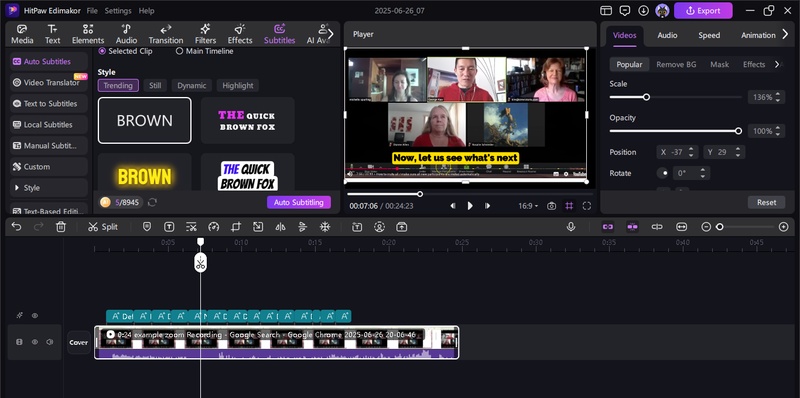
Task: Choose the yellow glowing BROWN subtitle style
Action: (x=145, y=172)
